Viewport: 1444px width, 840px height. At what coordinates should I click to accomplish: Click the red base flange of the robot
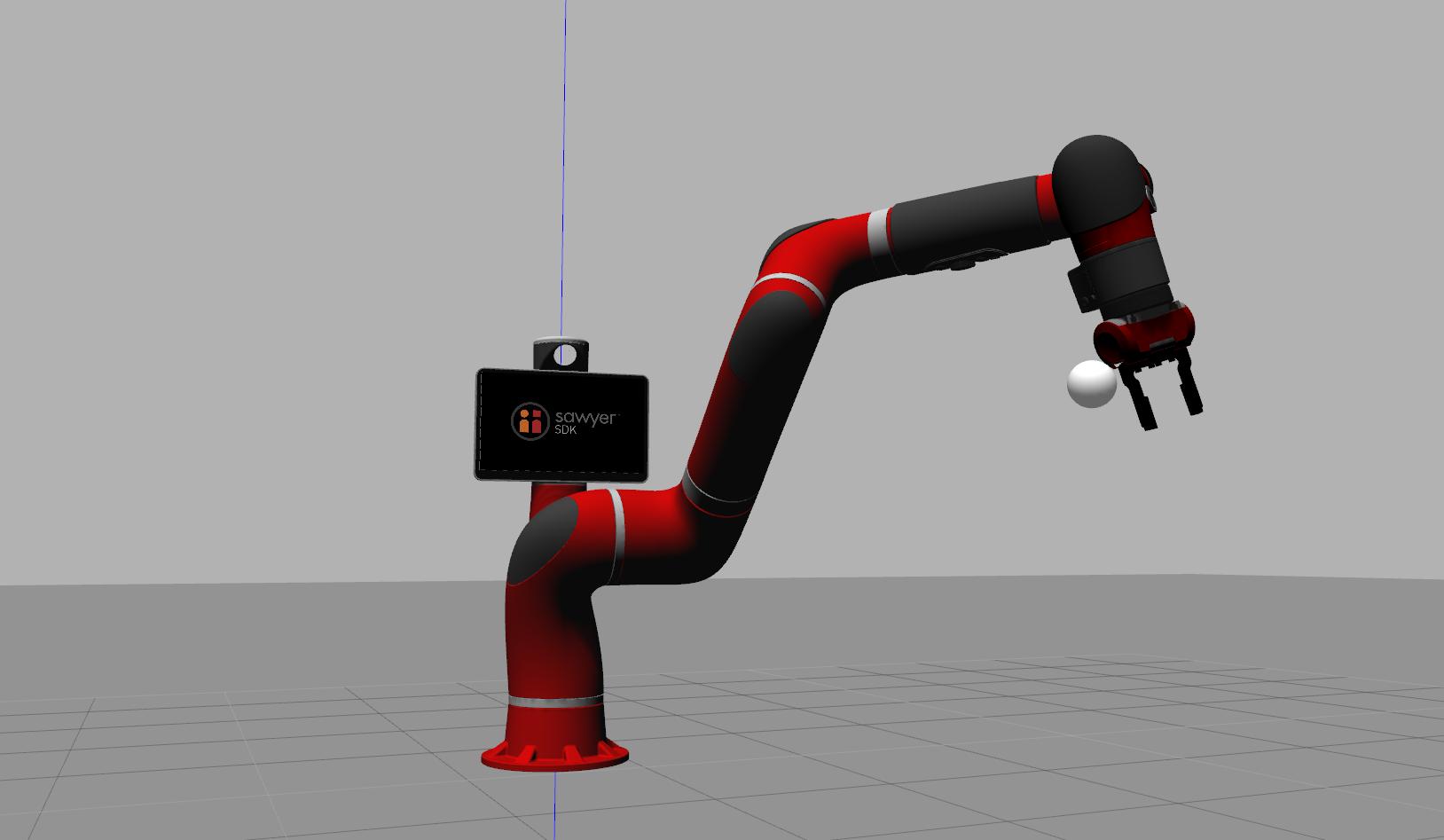click(555, 754)
